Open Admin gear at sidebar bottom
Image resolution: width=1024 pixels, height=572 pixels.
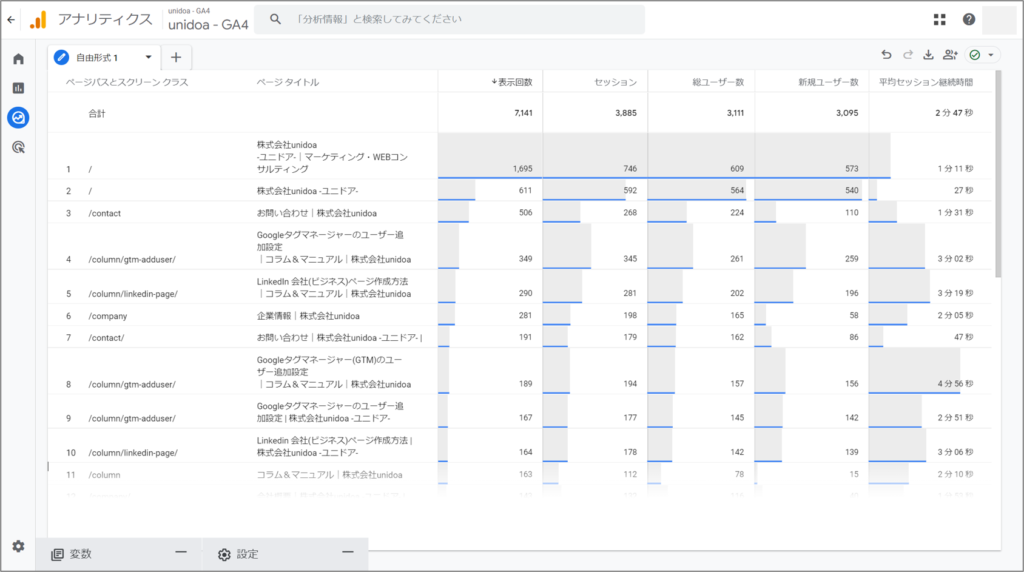[18, 546]
